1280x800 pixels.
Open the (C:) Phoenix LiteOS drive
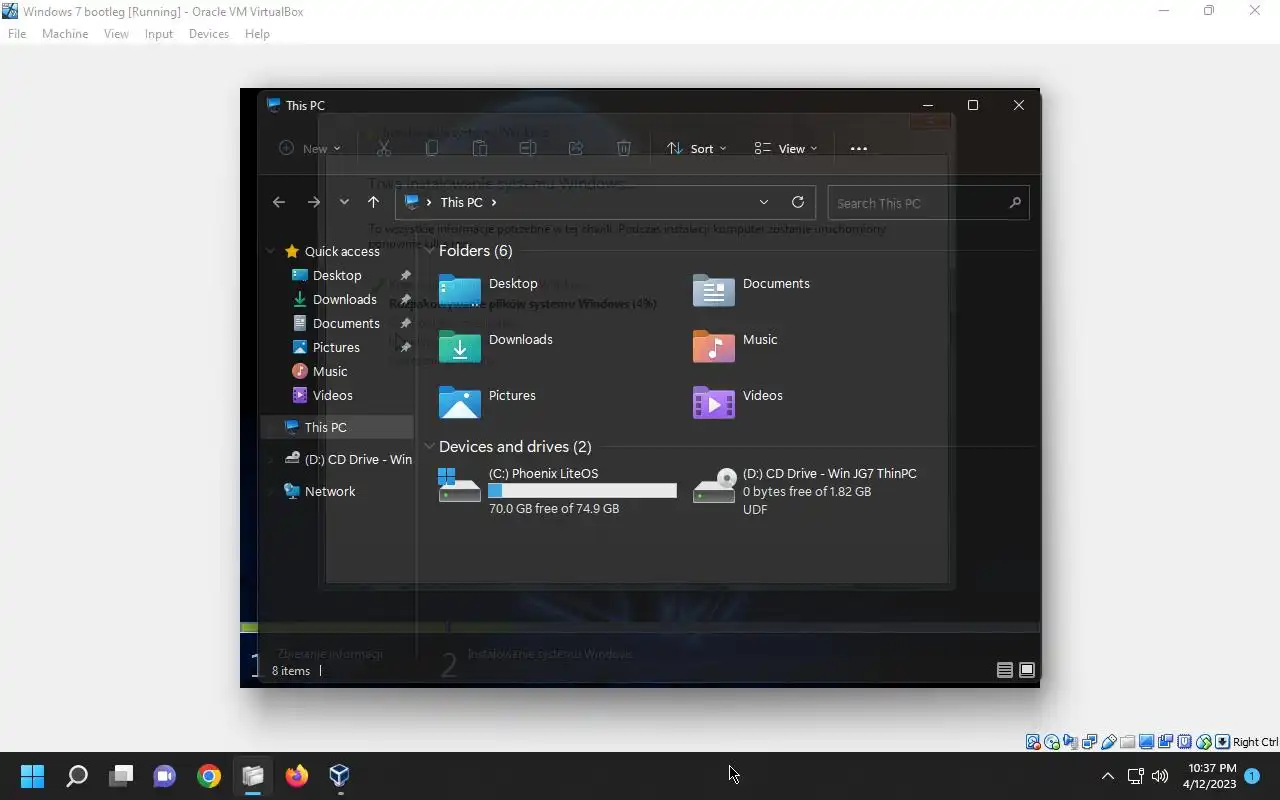click(x=558, y=490)
